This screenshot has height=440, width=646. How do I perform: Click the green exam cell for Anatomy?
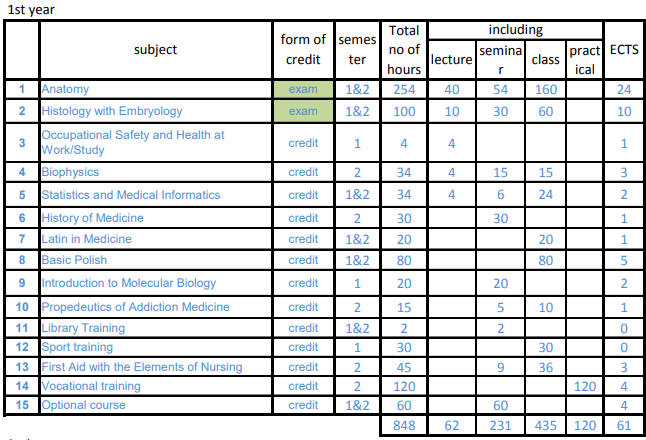303,89
